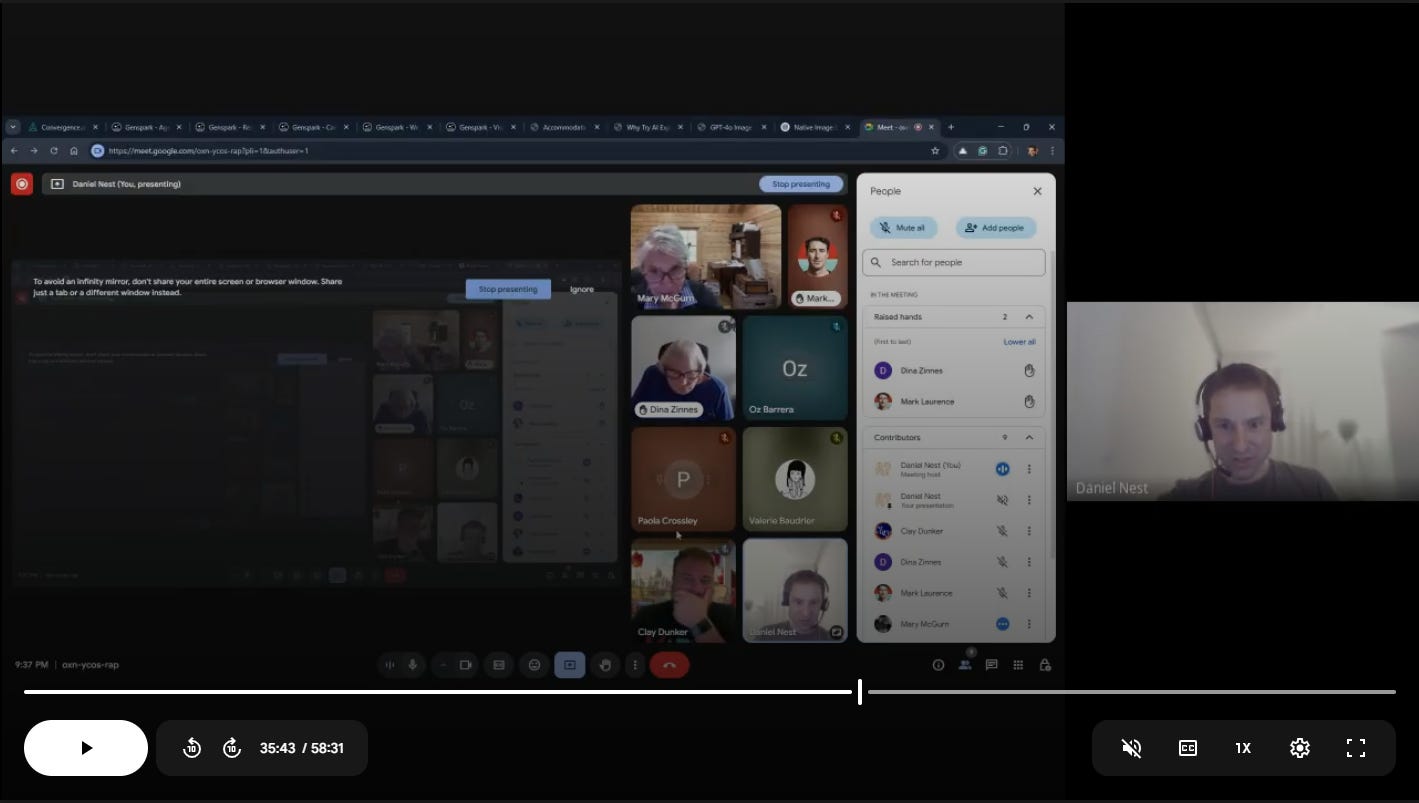Click the Stop presenting button in the top bar
This screenshot has height=803, width=1419.
[801, 184]
